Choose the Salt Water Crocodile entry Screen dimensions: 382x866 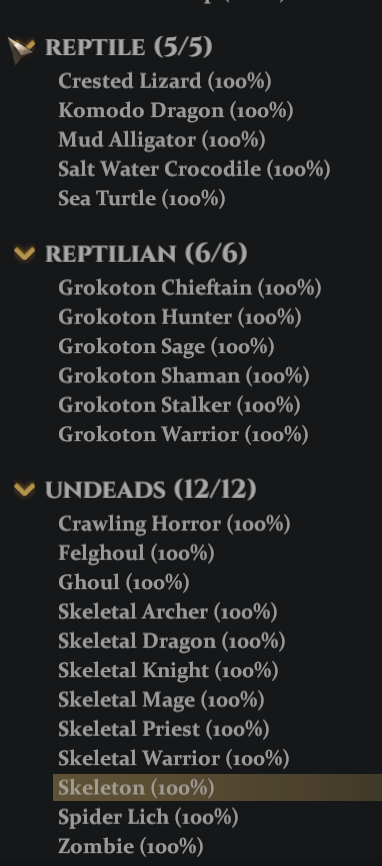pyautogui.click(x=194, y=169)
